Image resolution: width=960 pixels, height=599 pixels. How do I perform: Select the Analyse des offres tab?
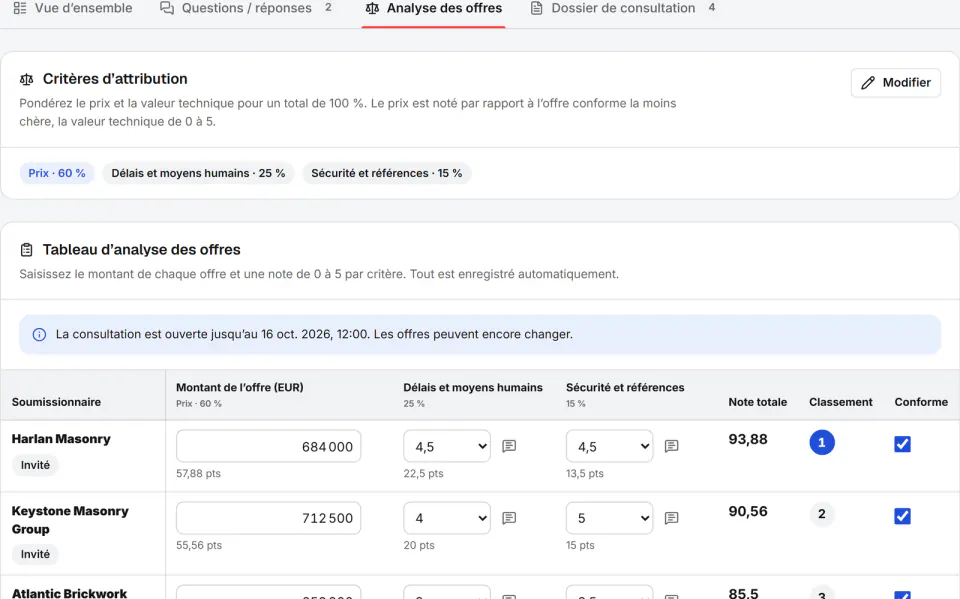(433, 9)
